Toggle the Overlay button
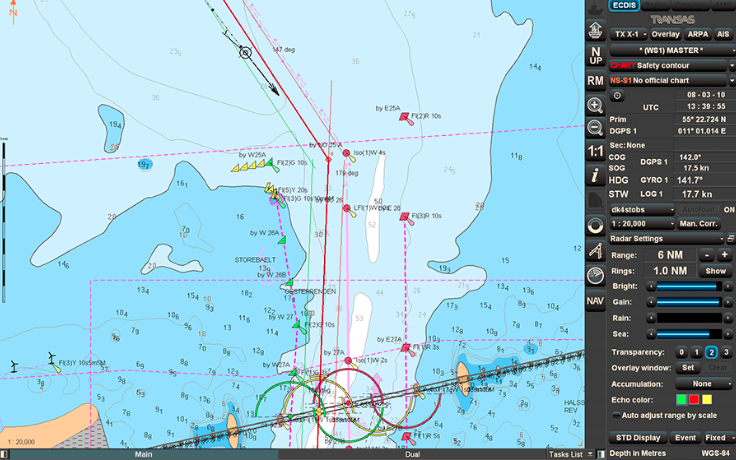This screenshot has height=460, width=736. (665, 34)
